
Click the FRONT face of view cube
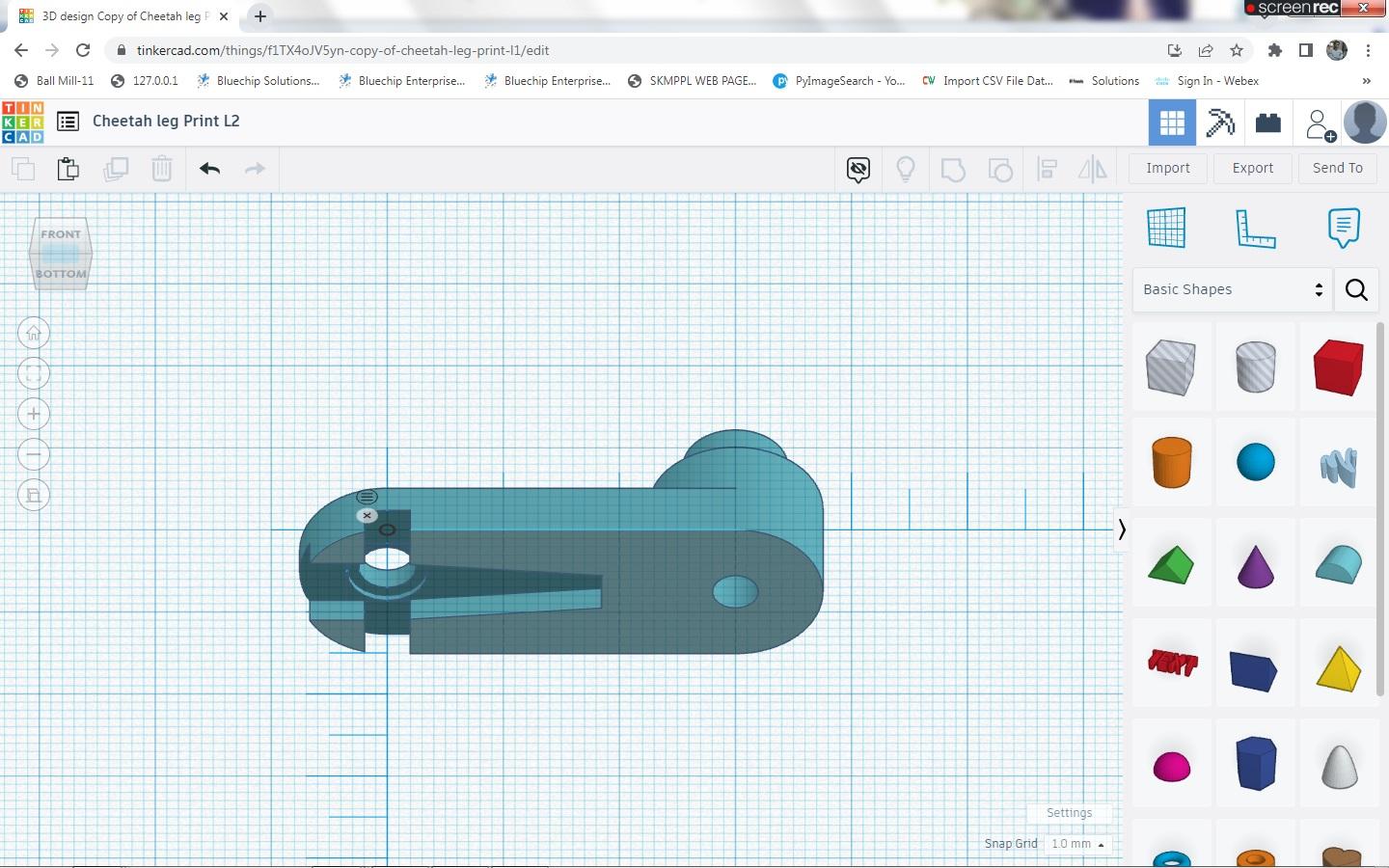pos(61,234)
